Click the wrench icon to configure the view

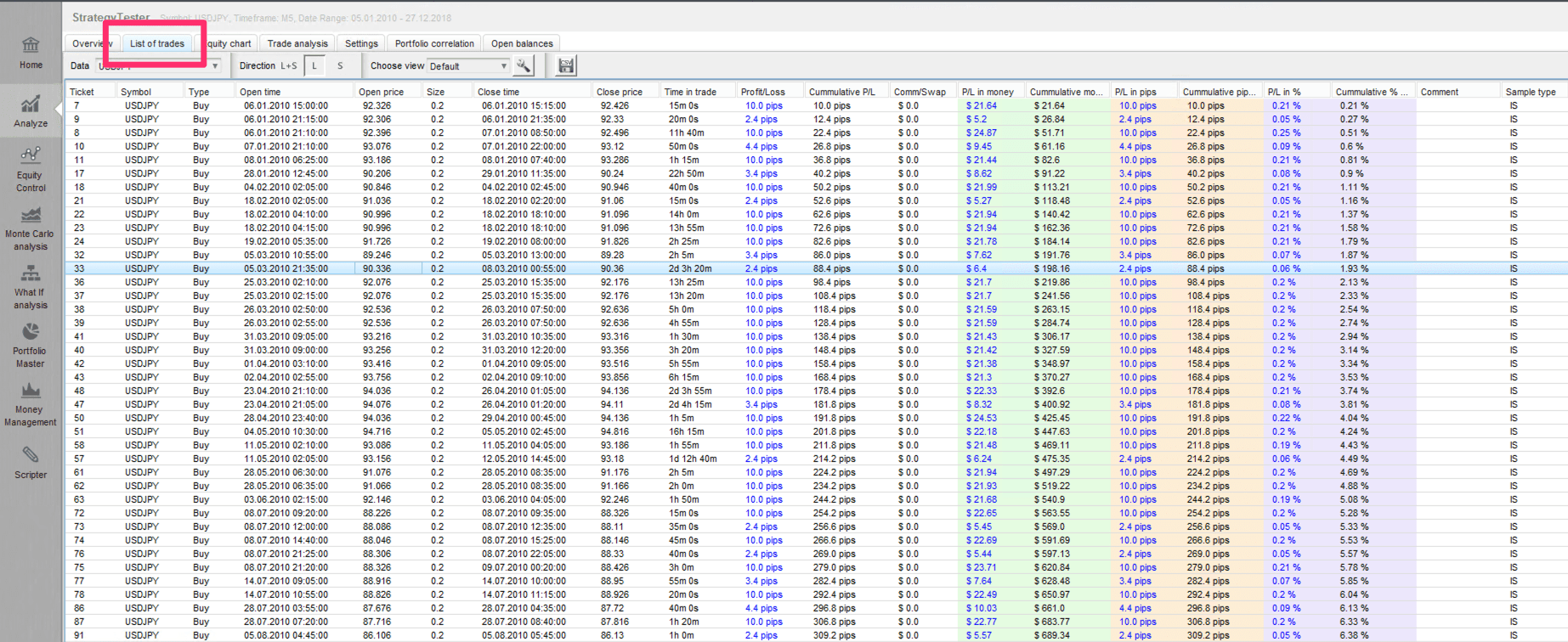tap(524, 65)
